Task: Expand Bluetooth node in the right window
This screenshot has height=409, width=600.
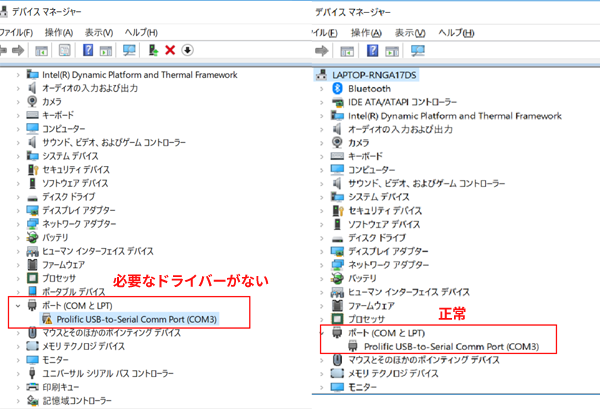Action: point(322,89)
